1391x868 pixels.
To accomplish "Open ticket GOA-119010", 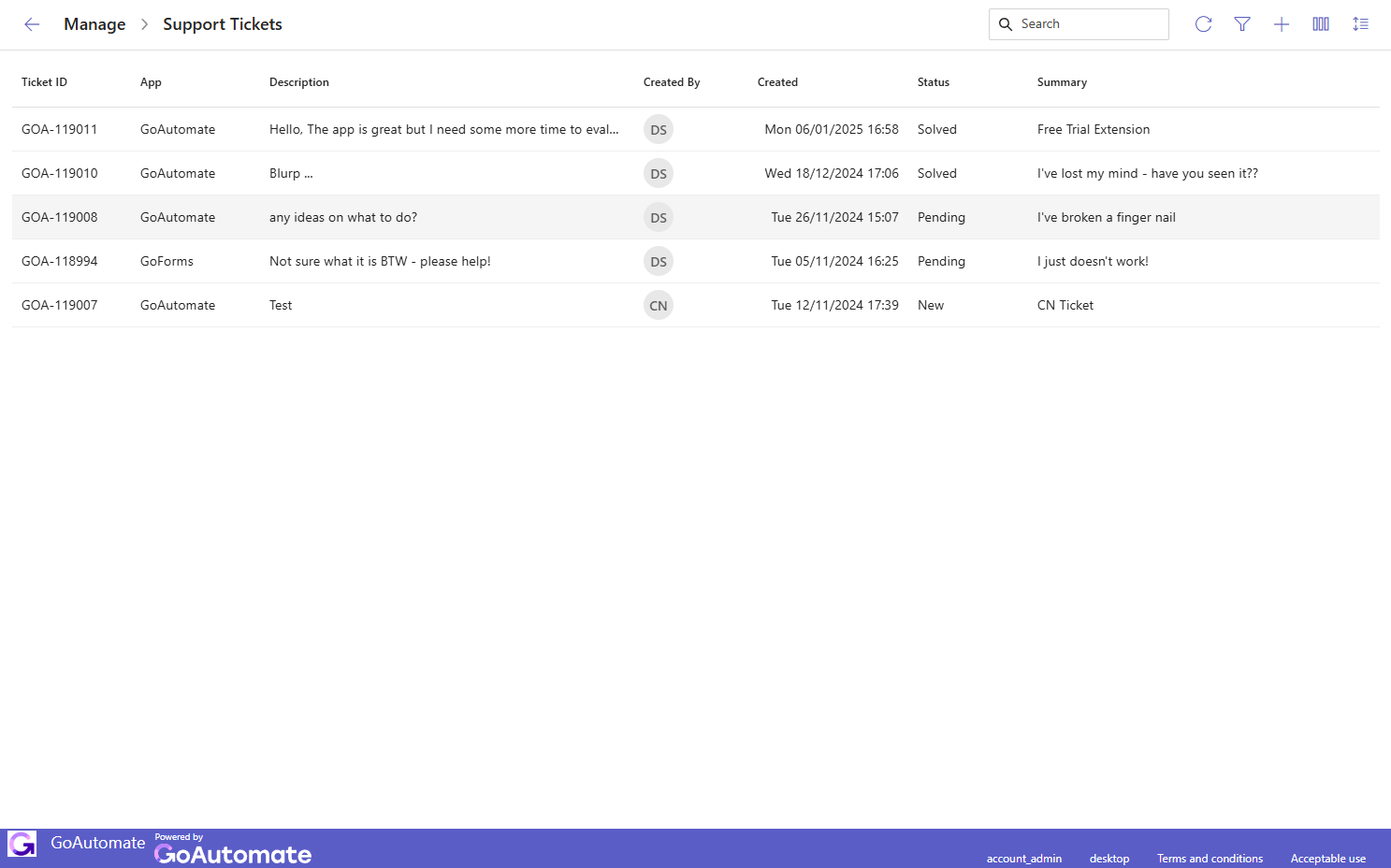I will pyautogui.click(x=59, y=173).
